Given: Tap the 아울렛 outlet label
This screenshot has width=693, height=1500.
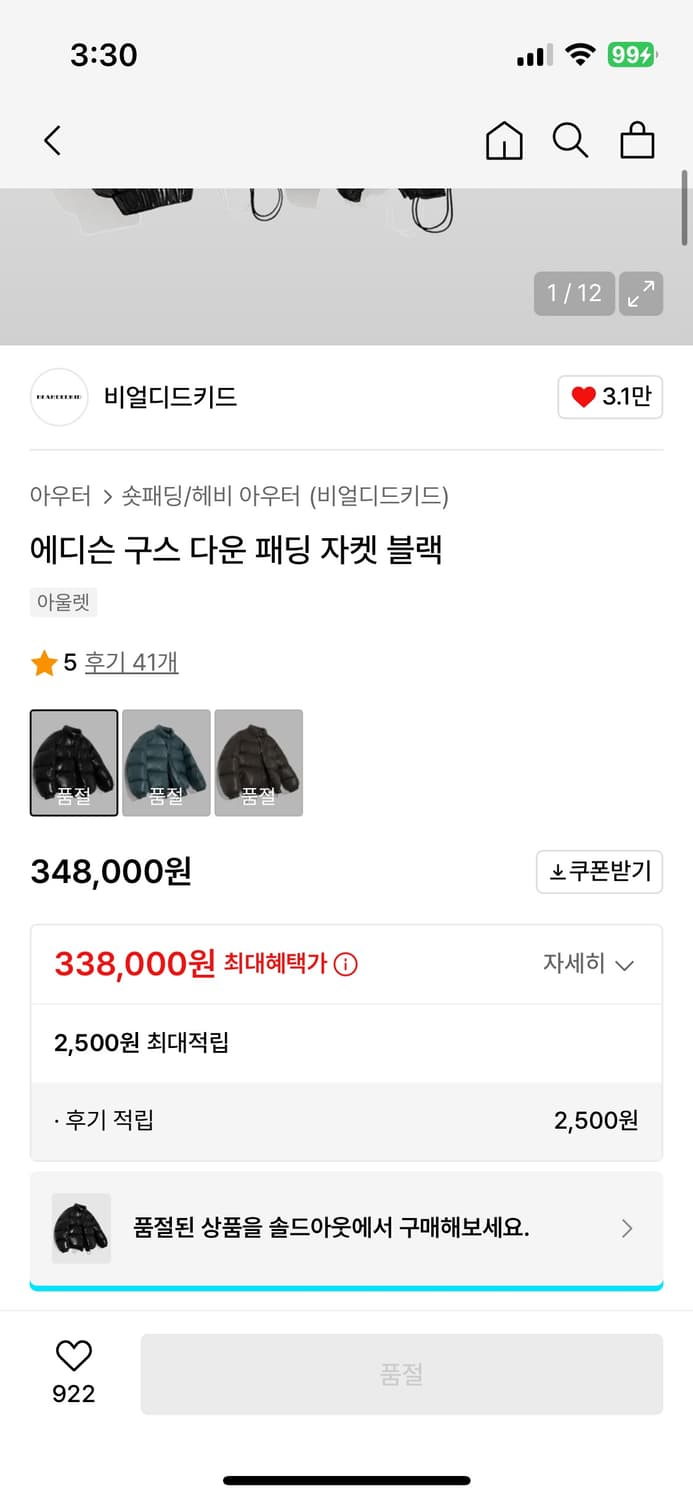Looking at the screenshot, I should 63,602.
